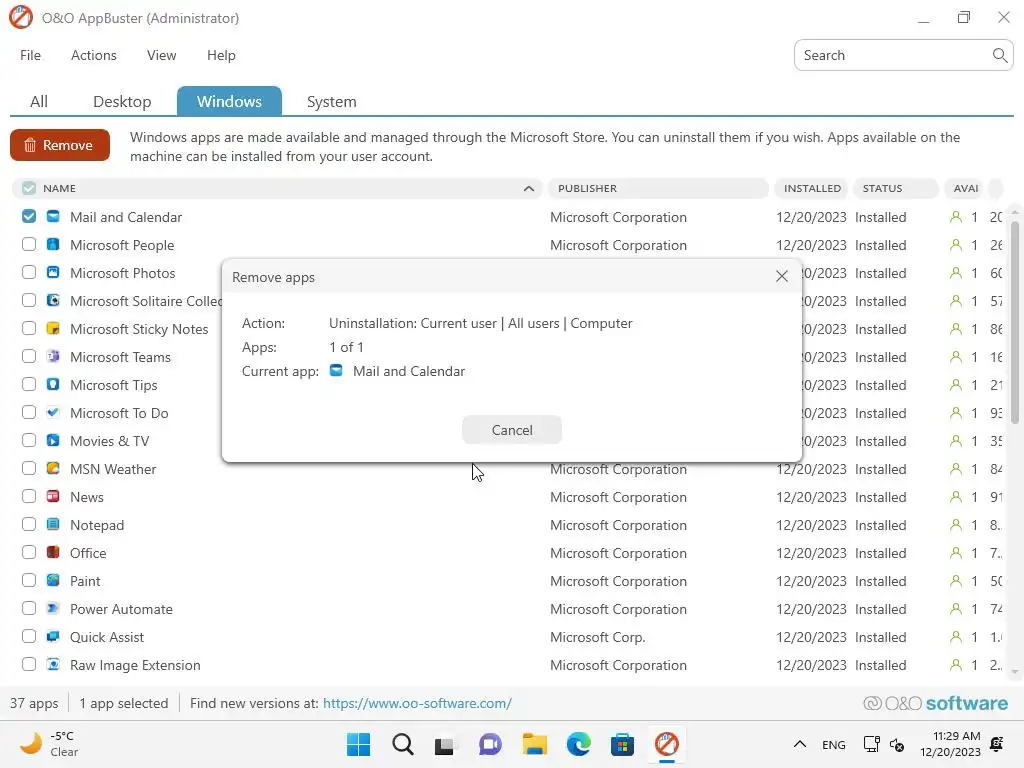Click the Quick Assist app icon
This screenshot has width=1024, height=768.
pyautogui.click(x=53, y=637)
